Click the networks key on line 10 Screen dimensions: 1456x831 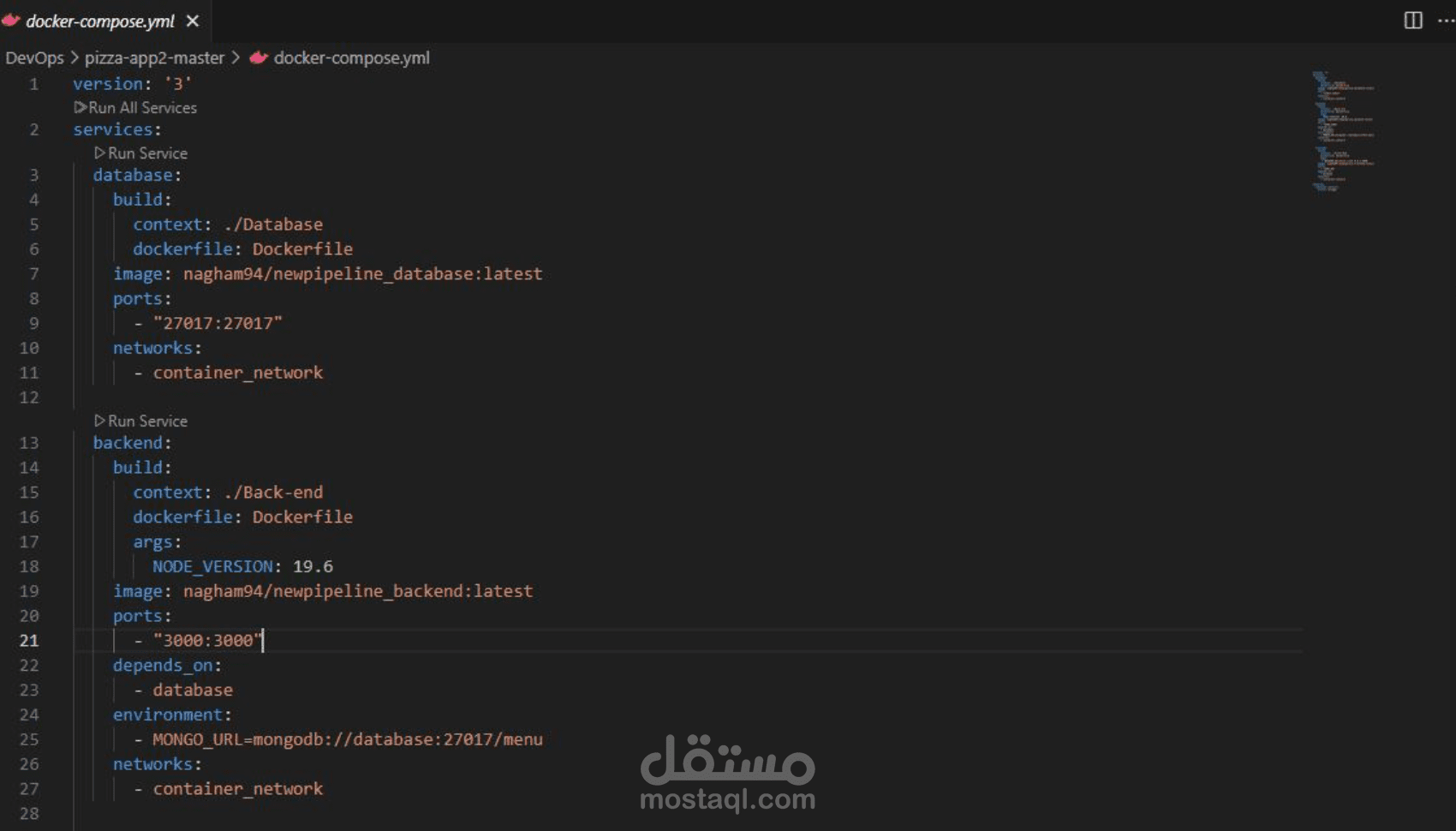point(152,349)
